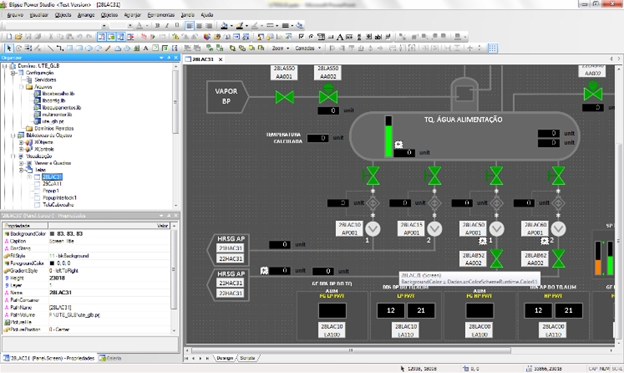Select the 28LAC31 document tab
The width and height of the screenshot is (624, 373).
click(203, 59)
